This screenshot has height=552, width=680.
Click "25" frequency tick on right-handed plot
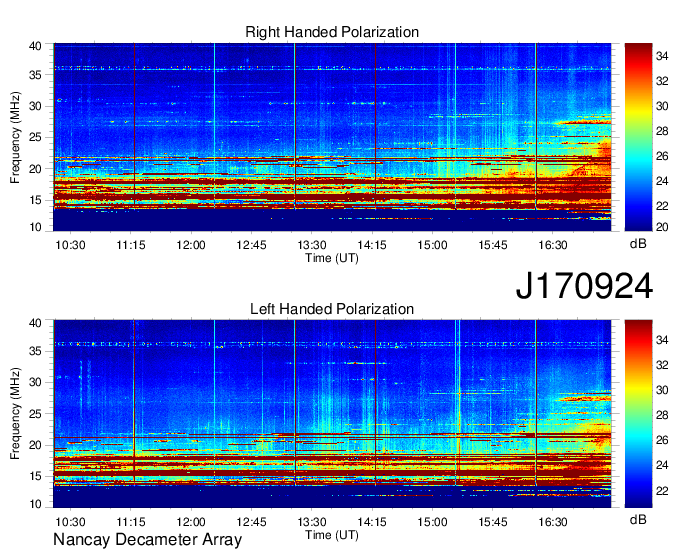35,137
